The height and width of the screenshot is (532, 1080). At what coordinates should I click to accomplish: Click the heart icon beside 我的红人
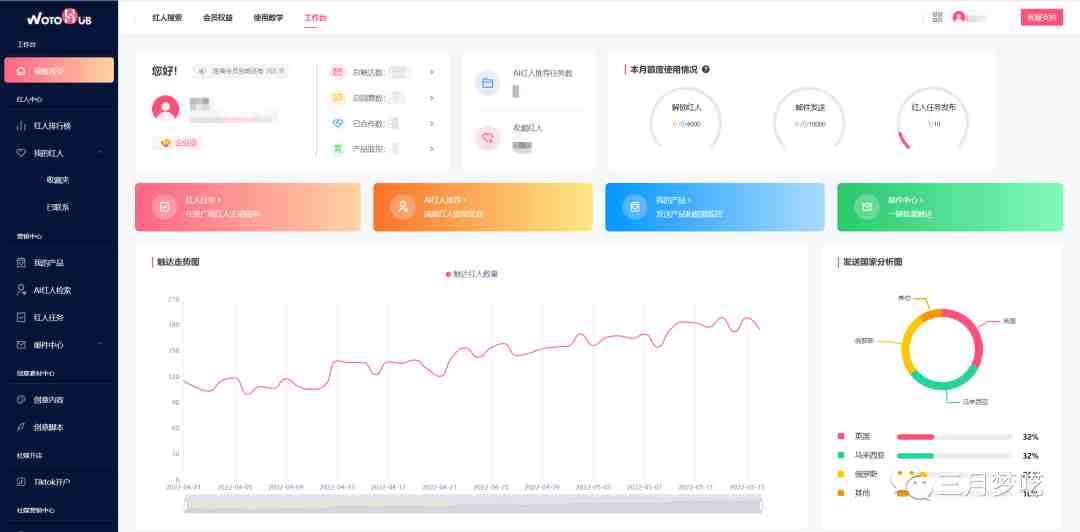click(x=21, y=153)
